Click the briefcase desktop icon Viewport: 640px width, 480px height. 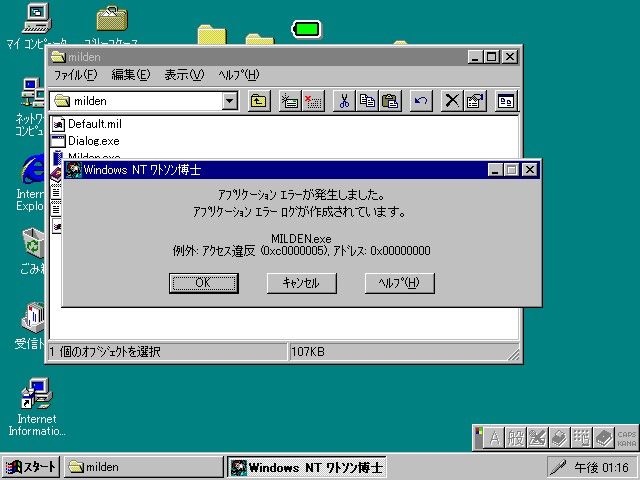pyautogui.click(x=112, y=18)
